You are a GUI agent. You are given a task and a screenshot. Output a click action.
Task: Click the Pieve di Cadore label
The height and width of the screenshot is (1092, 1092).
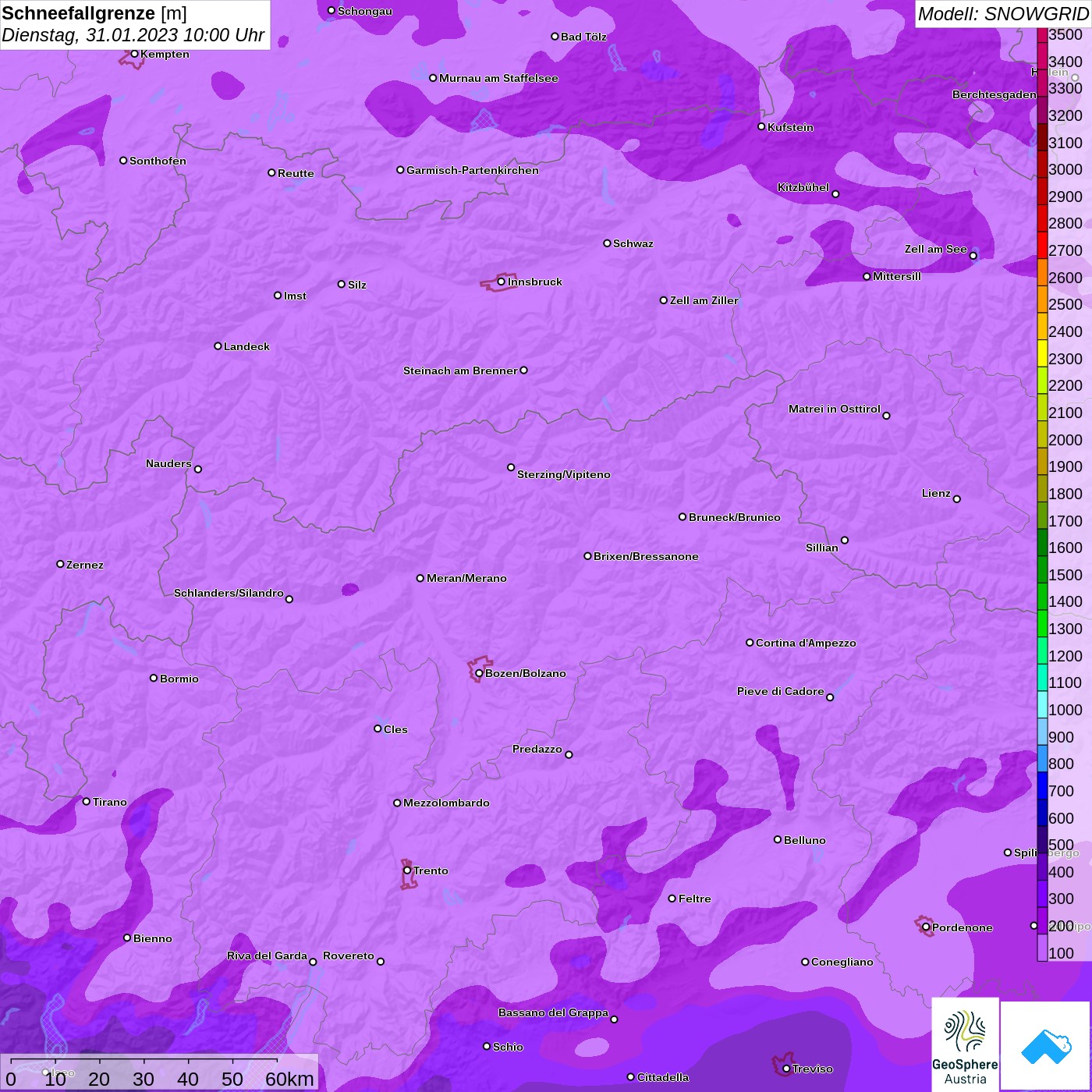coord(781,691)
